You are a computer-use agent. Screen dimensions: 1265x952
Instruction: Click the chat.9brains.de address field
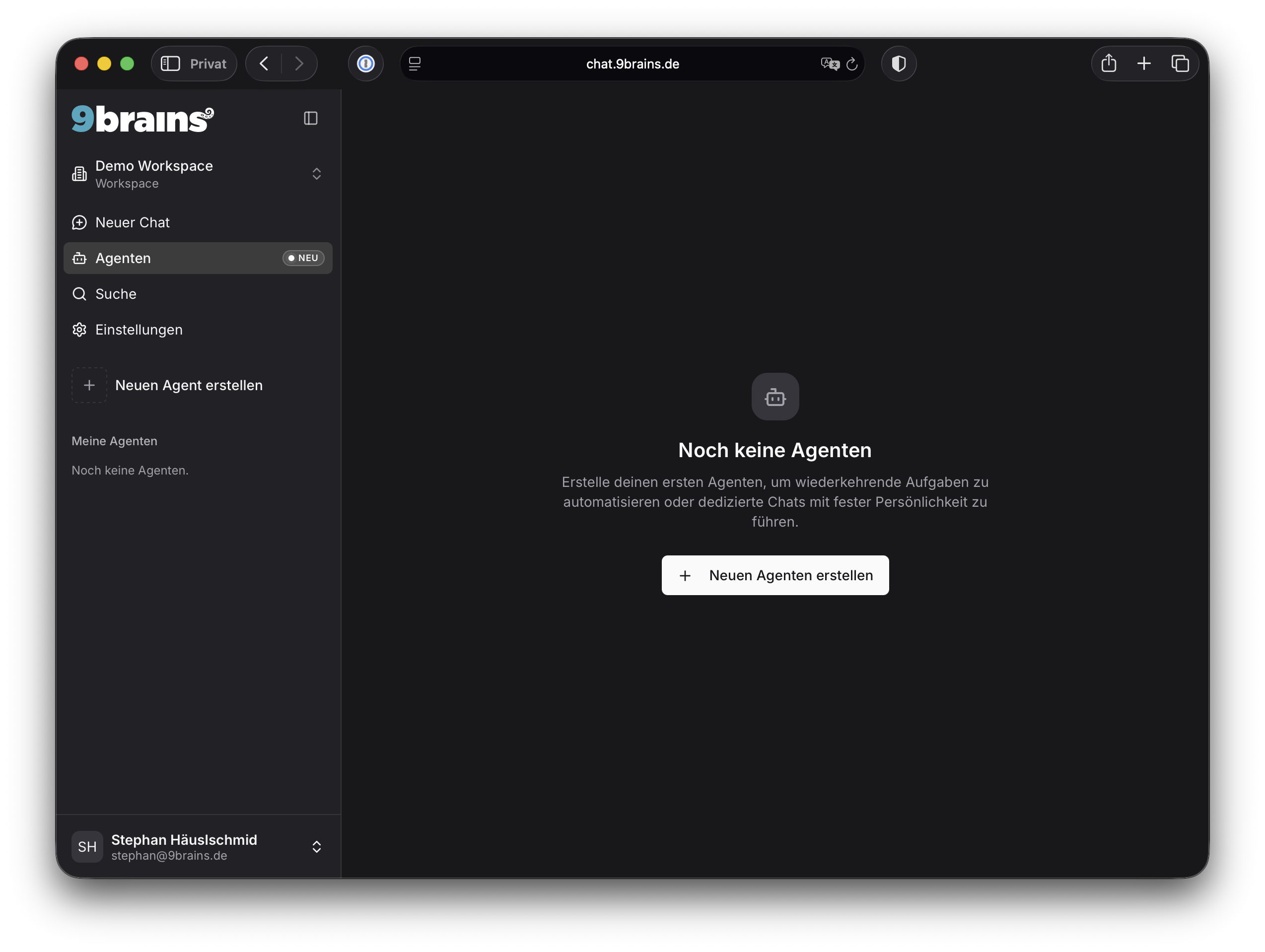[632, 64]
